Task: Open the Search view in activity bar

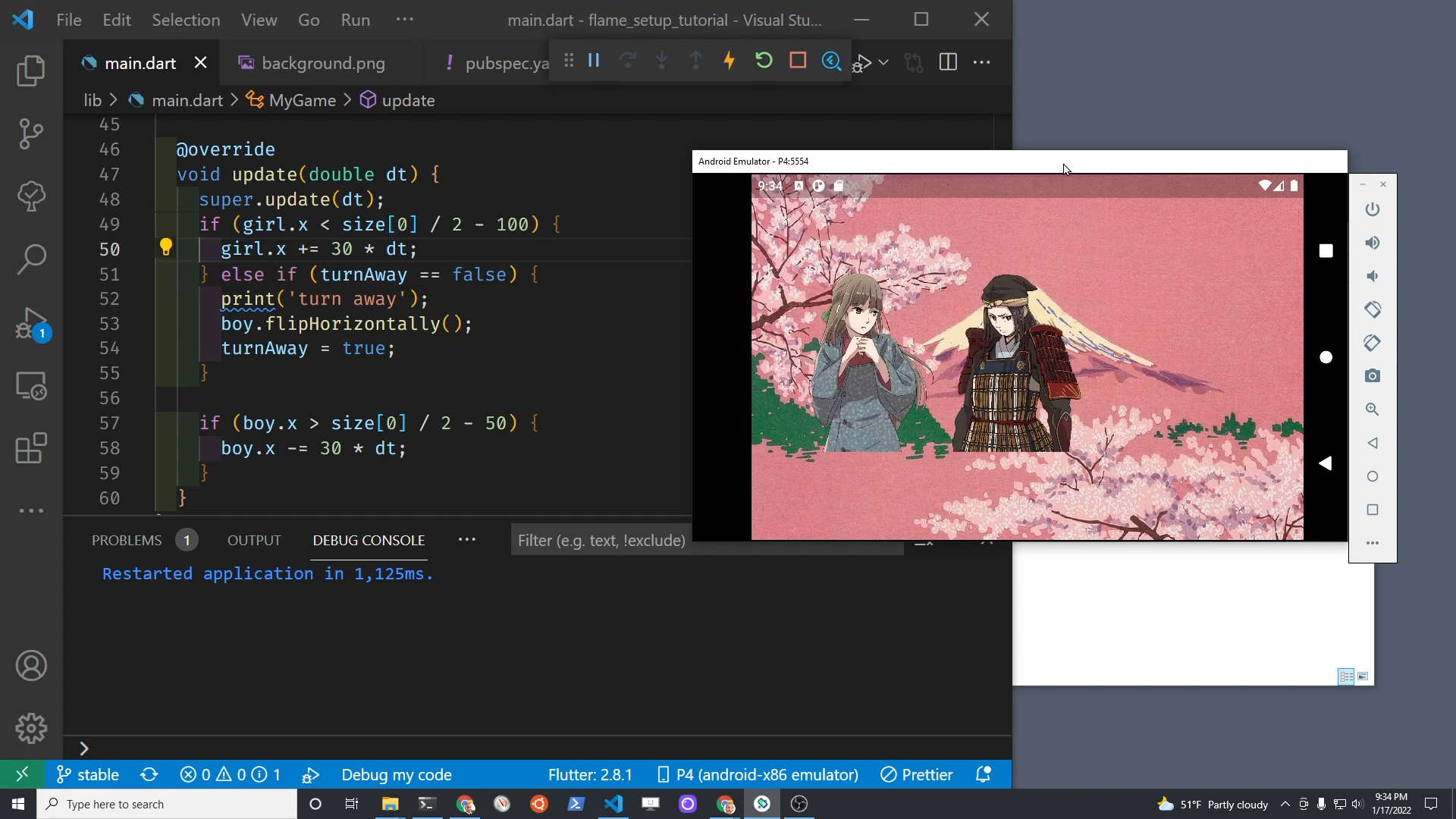Action: pyautogui.click(x=31, y=259)
